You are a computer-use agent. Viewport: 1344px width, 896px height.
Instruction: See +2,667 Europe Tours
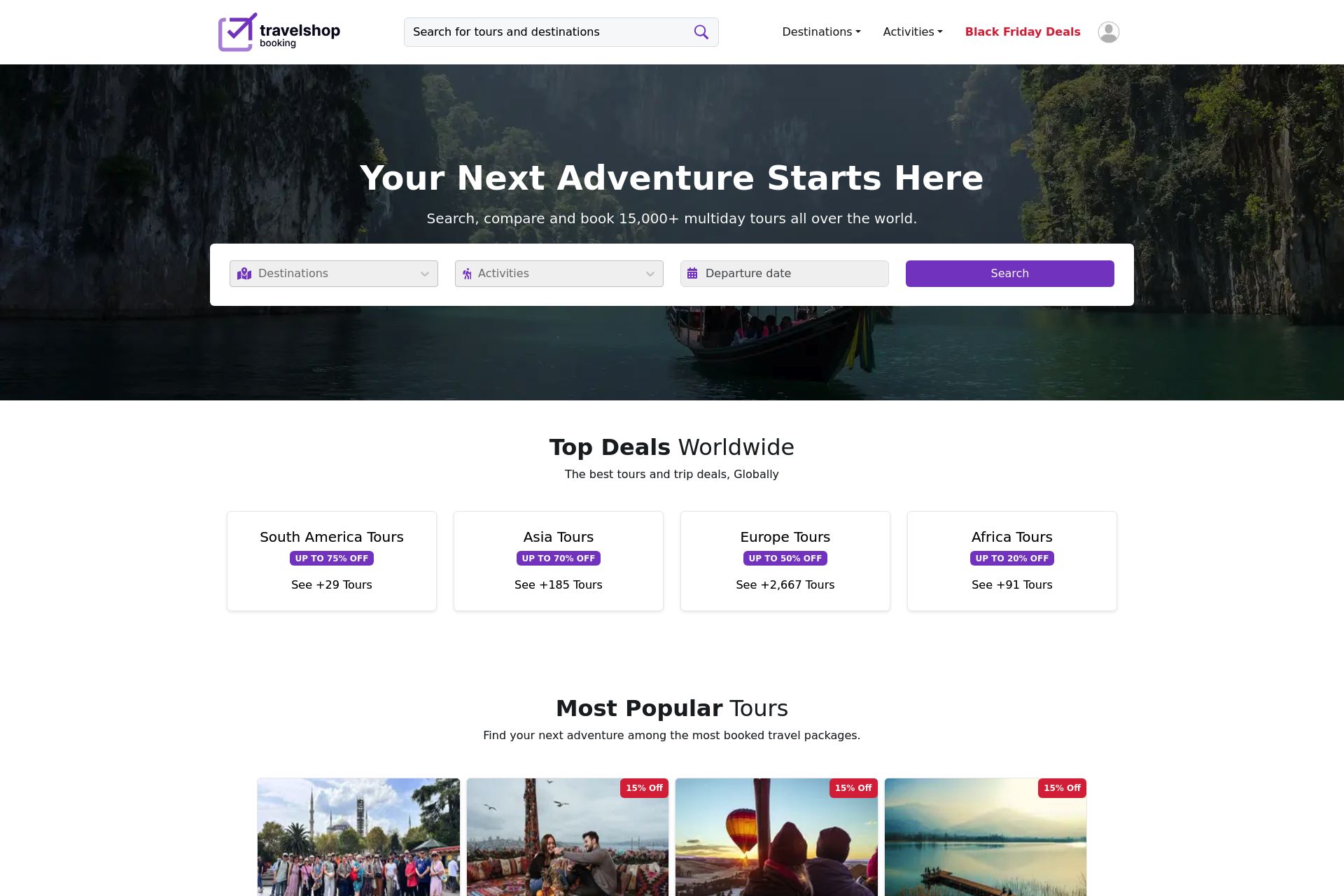785,584
